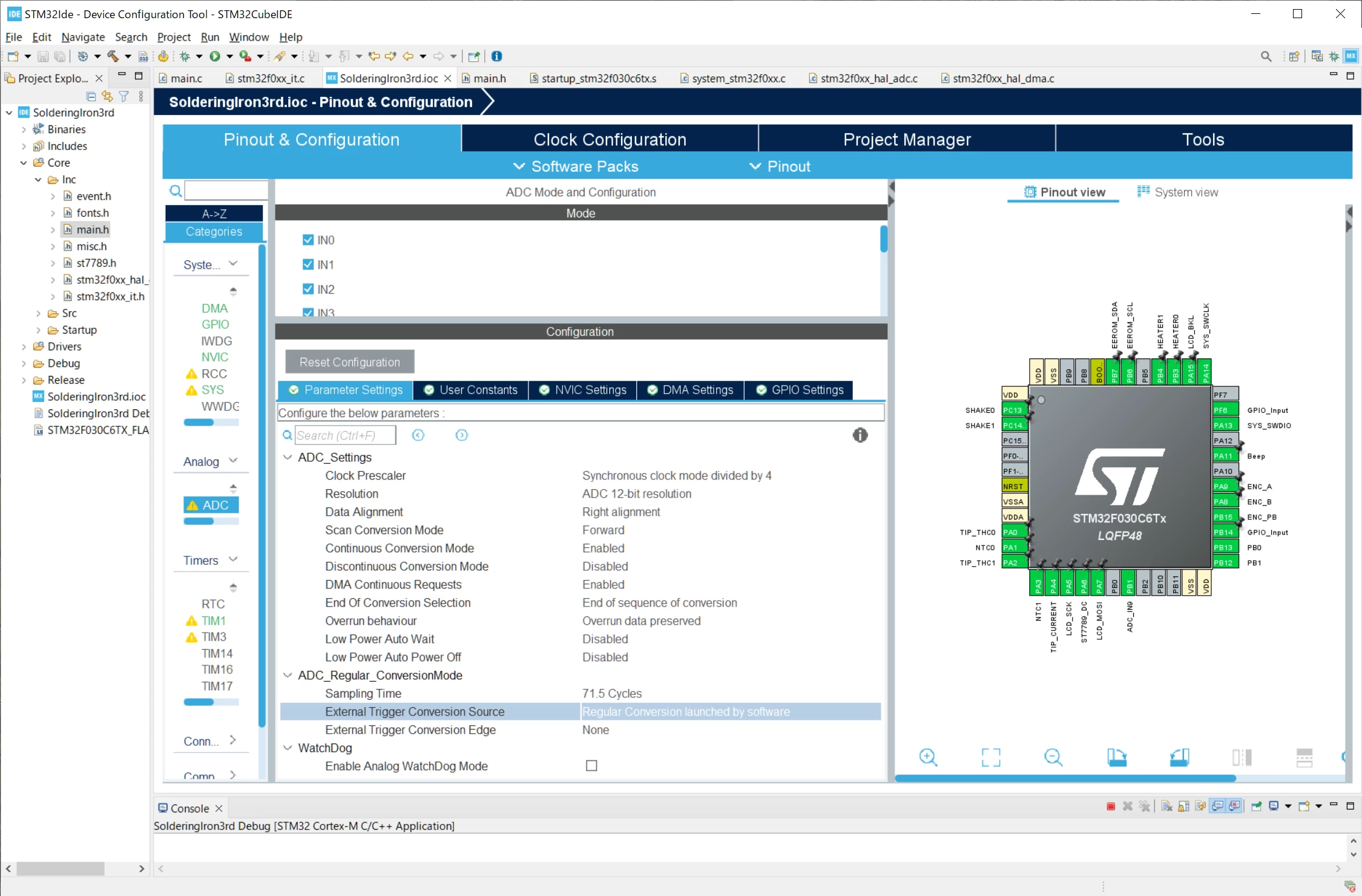Uncheck the IN1 channel checkbox

[x=308, y=265]
